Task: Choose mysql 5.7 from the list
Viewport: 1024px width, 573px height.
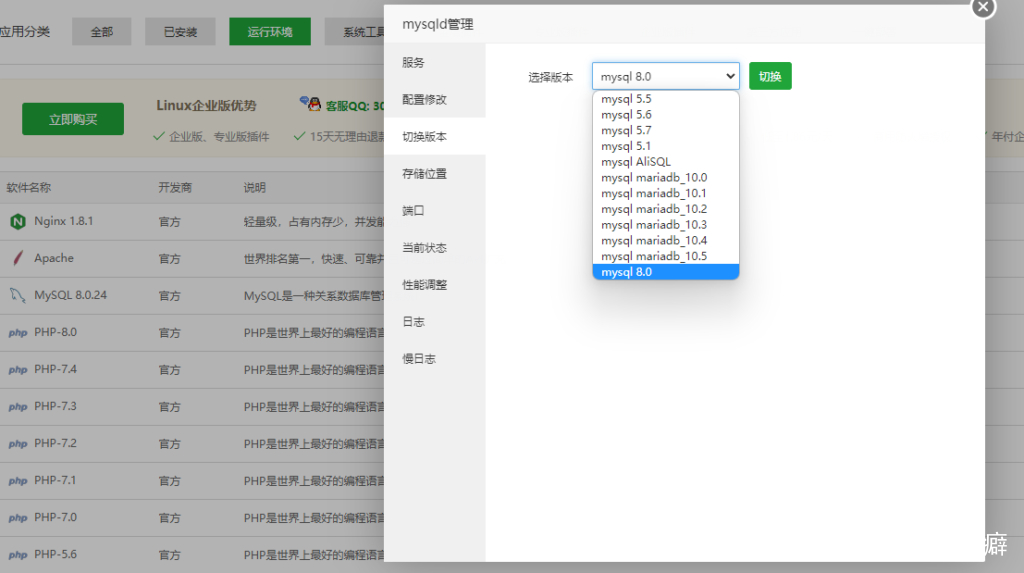Action: tap(665, 130)
